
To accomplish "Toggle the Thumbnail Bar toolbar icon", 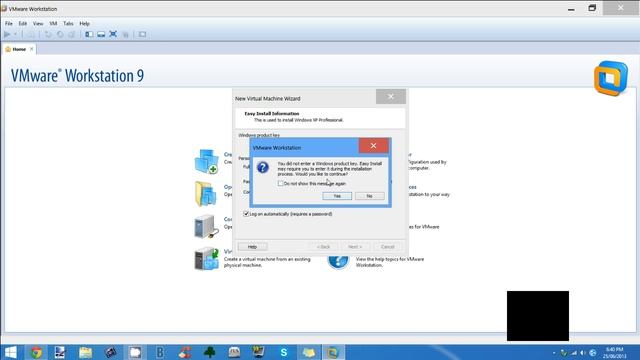I will 101,35.
